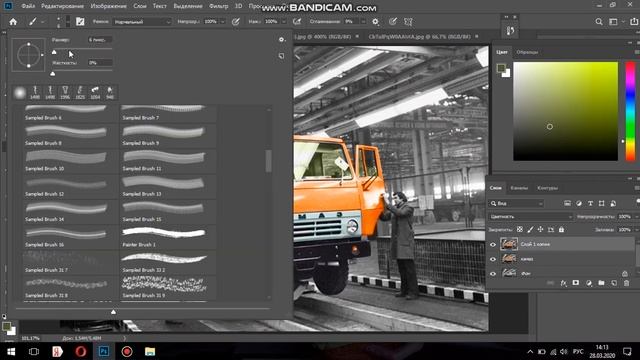This screenshot has height=360, width=640.
Task: Open the Текст menu
Action: point(159,6)
